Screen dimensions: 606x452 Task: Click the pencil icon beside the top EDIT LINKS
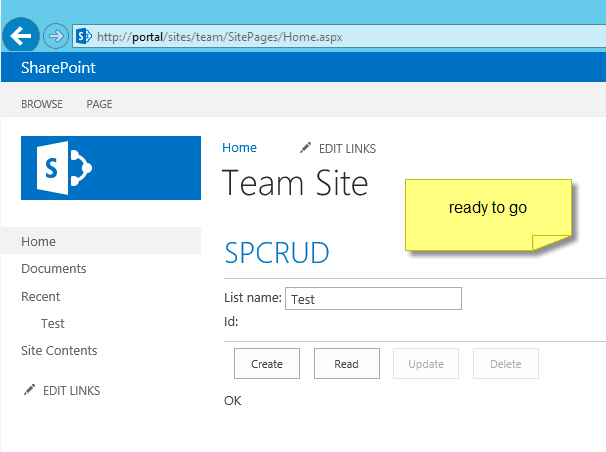pos(305,148)
